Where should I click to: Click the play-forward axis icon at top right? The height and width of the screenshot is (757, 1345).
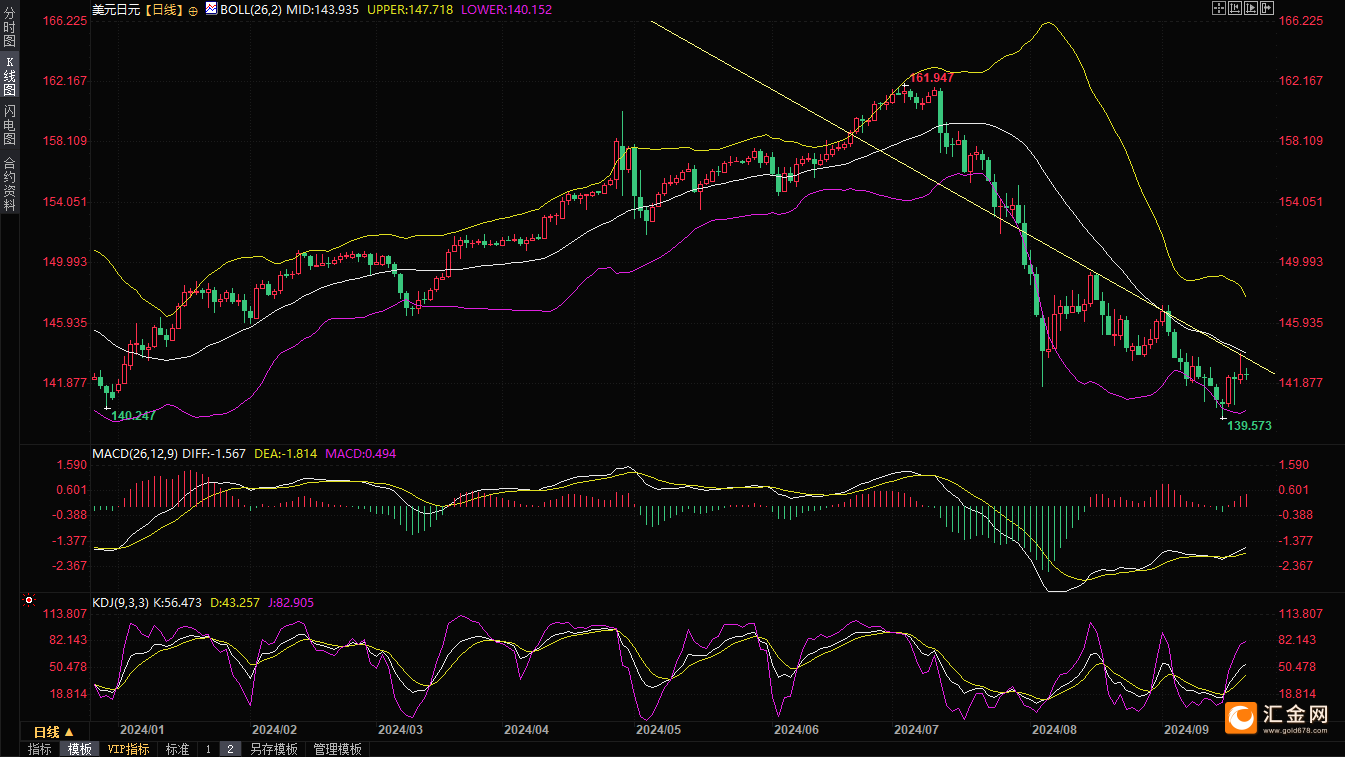(1251, 8)
